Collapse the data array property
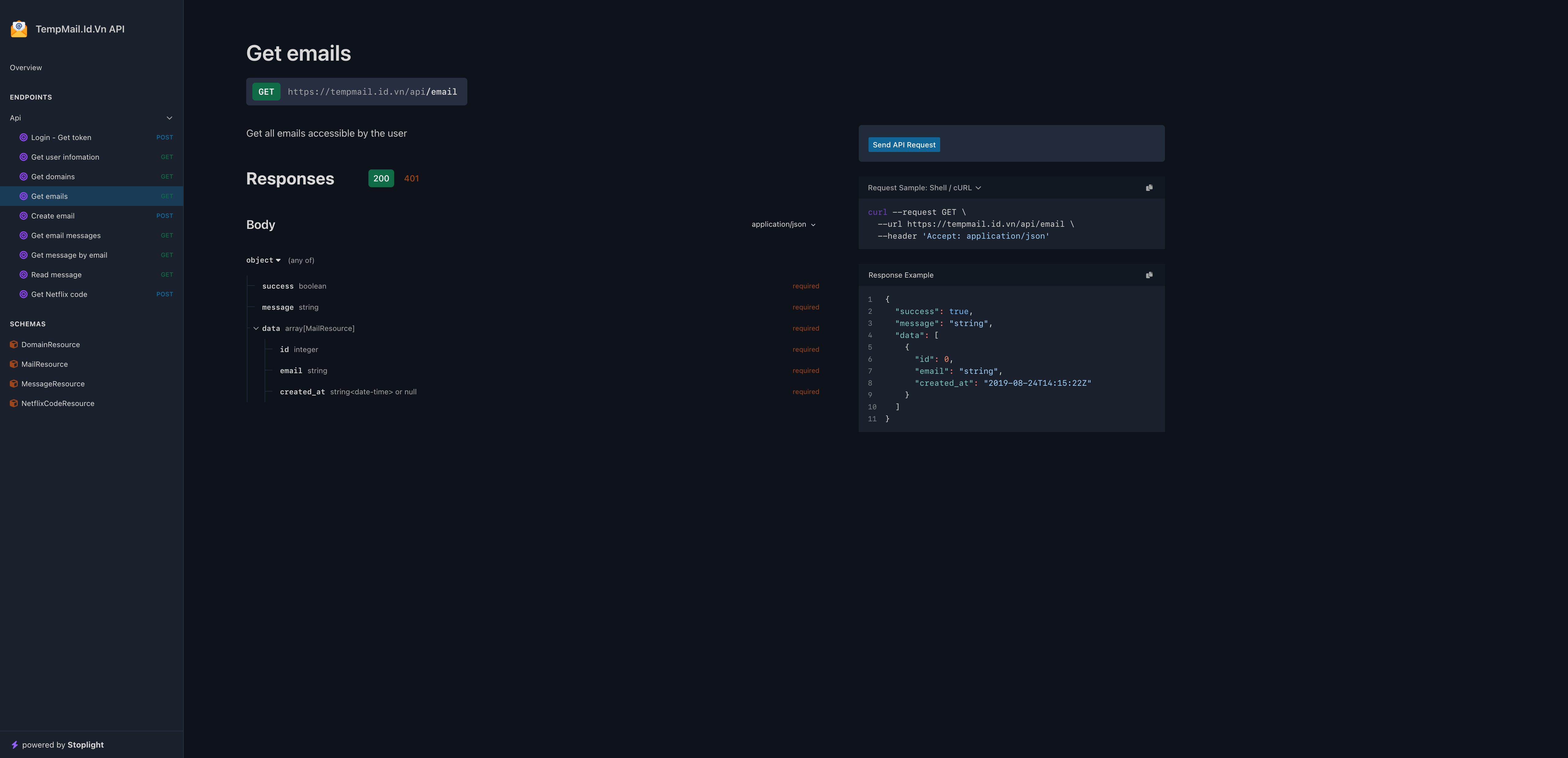 [x=256, y=328]
